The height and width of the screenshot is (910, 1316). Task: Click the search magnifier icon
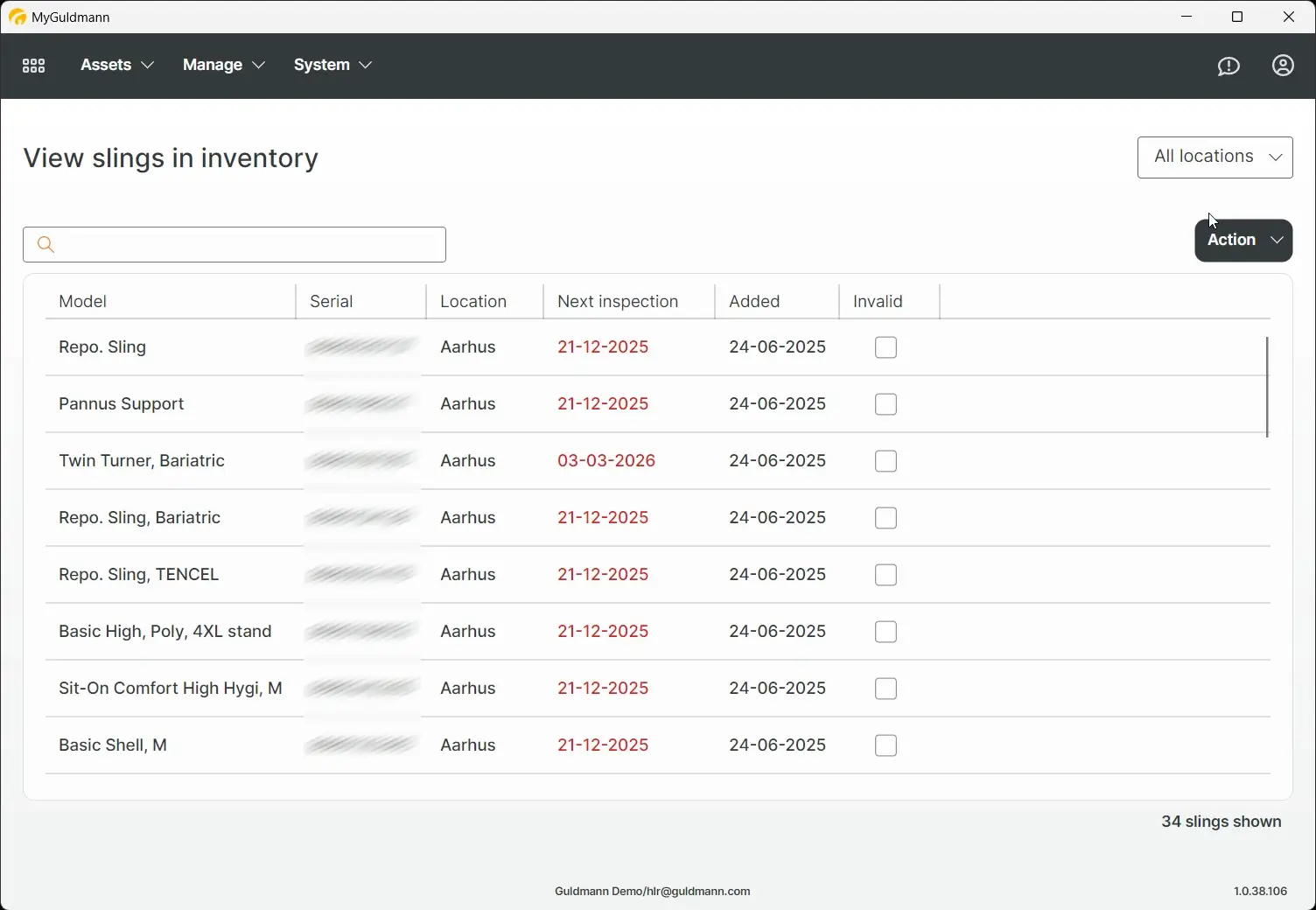pos(45,244)
